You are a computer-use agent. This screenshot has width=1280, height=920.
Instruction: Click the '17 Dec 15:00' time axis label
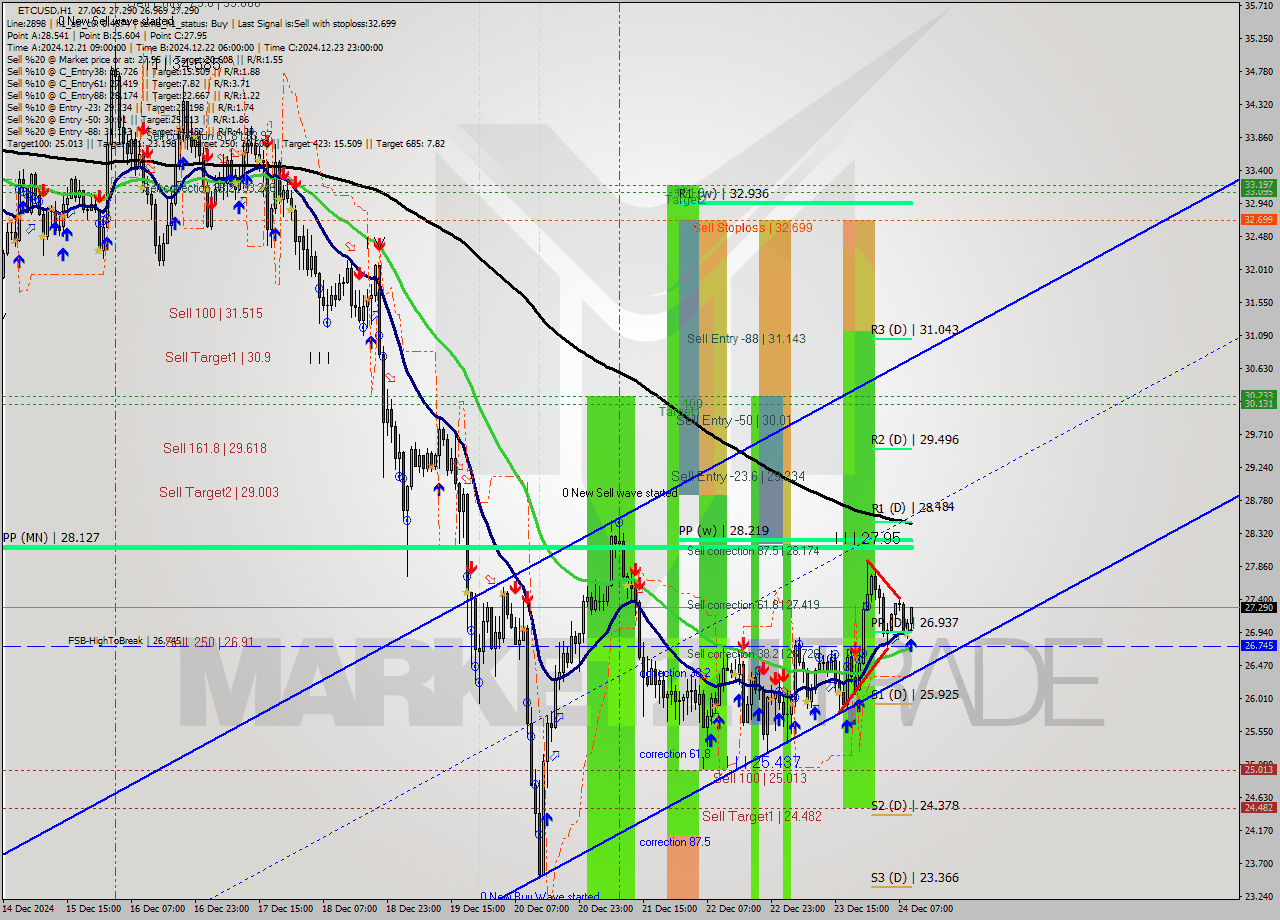(285, 909)
